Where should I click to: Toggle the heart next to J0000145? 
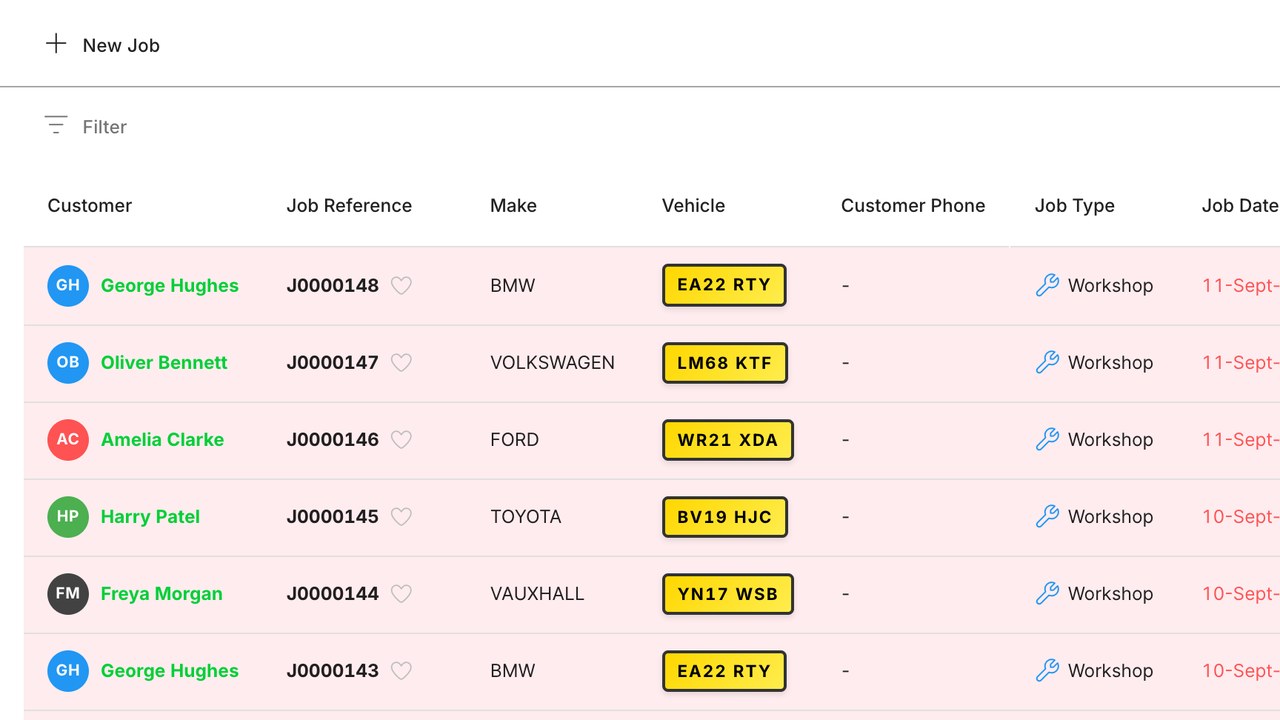click(401, 517)
